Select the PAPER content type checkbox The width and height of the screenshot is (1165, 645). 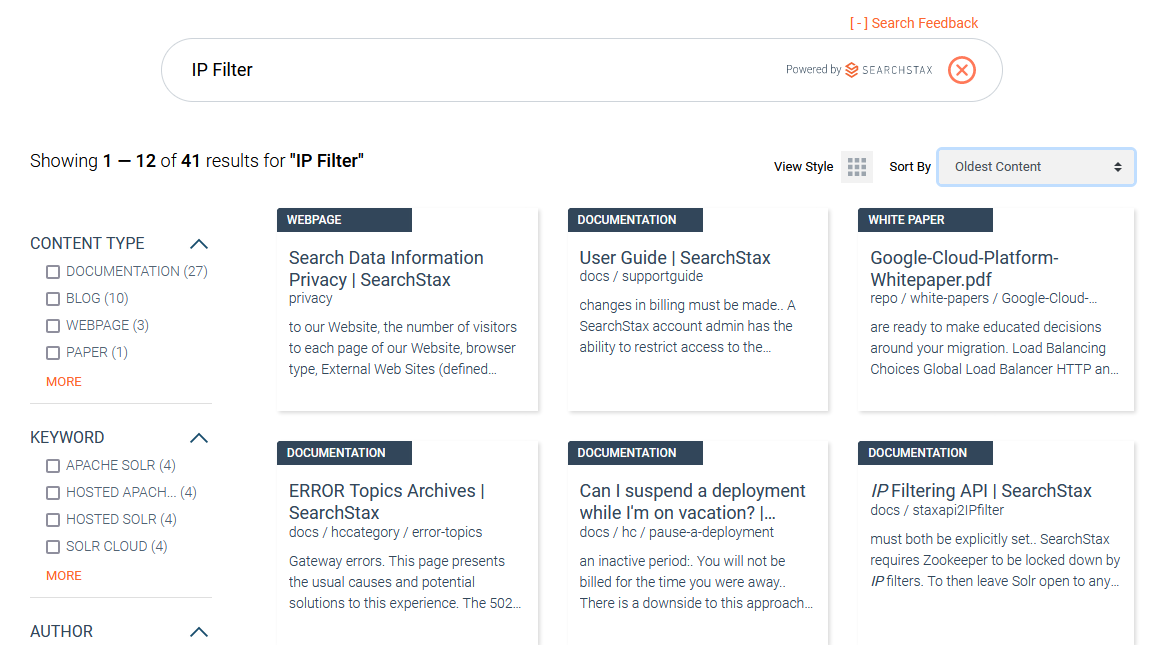coord(52,352)
